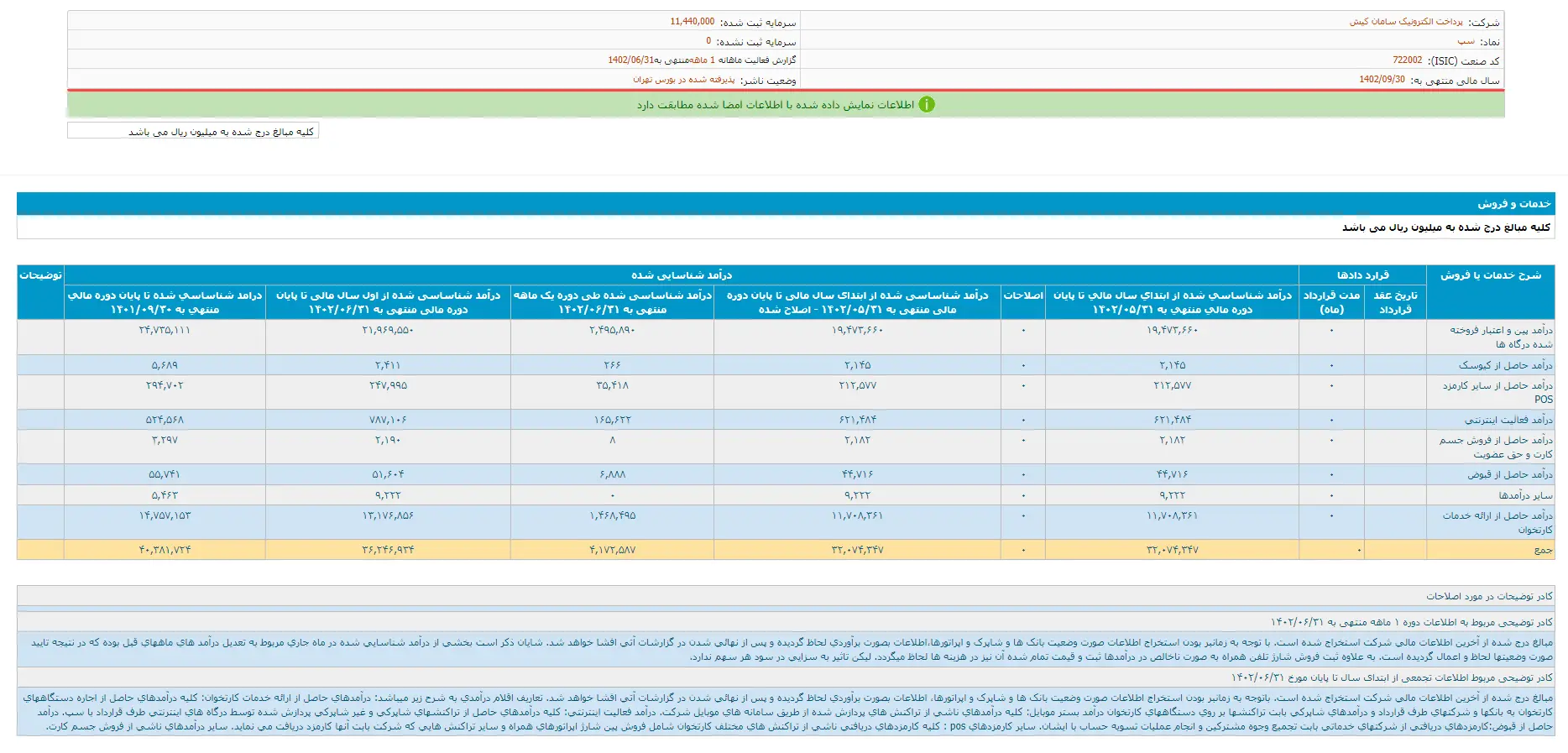Select row label درآمد حاصل از قبوض
The height and width of the screenshot is (753, 1568).
tap(1510, 474)
